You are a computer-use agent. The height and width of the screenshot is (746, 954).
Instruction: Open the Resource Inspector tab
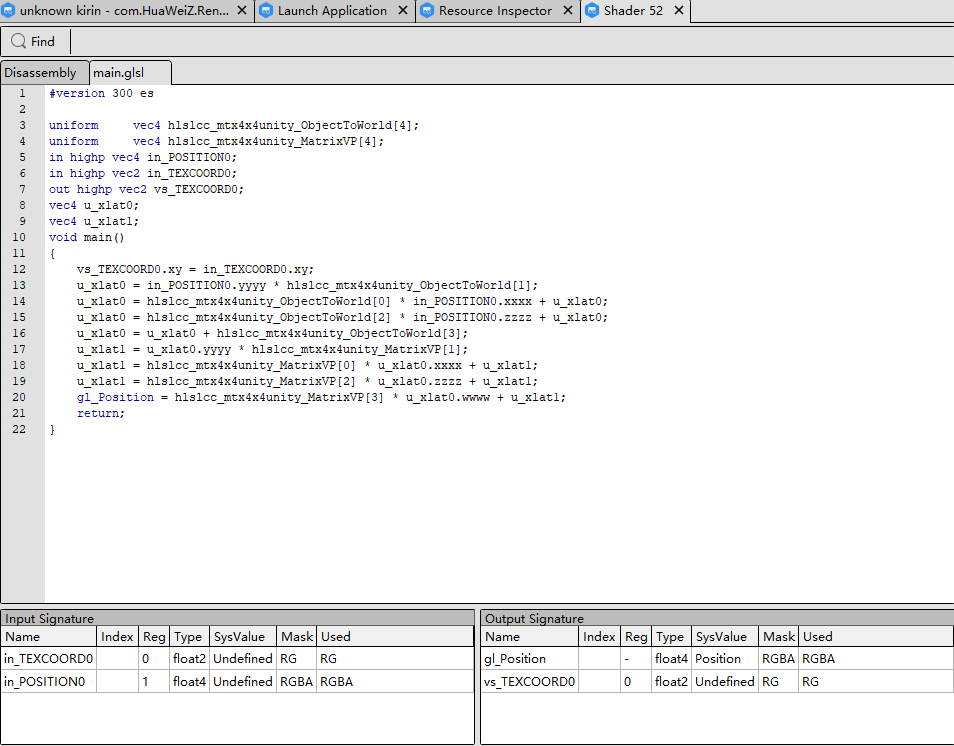click(x=495, y=11)
